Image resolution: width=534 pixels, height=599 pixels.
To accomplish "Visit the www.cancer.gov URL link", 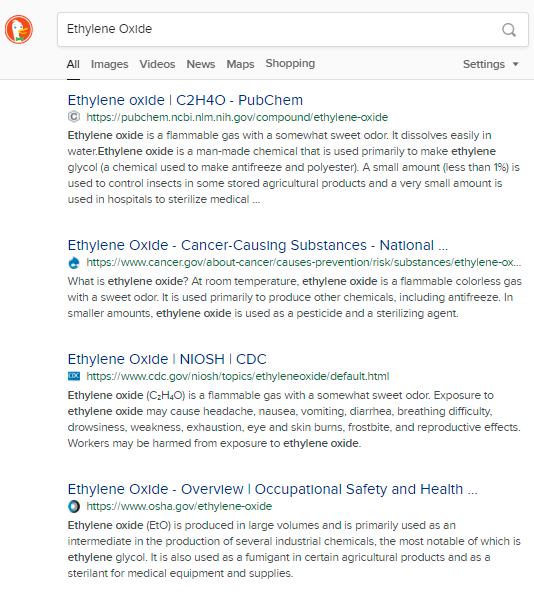I will (x=304, y=262).
